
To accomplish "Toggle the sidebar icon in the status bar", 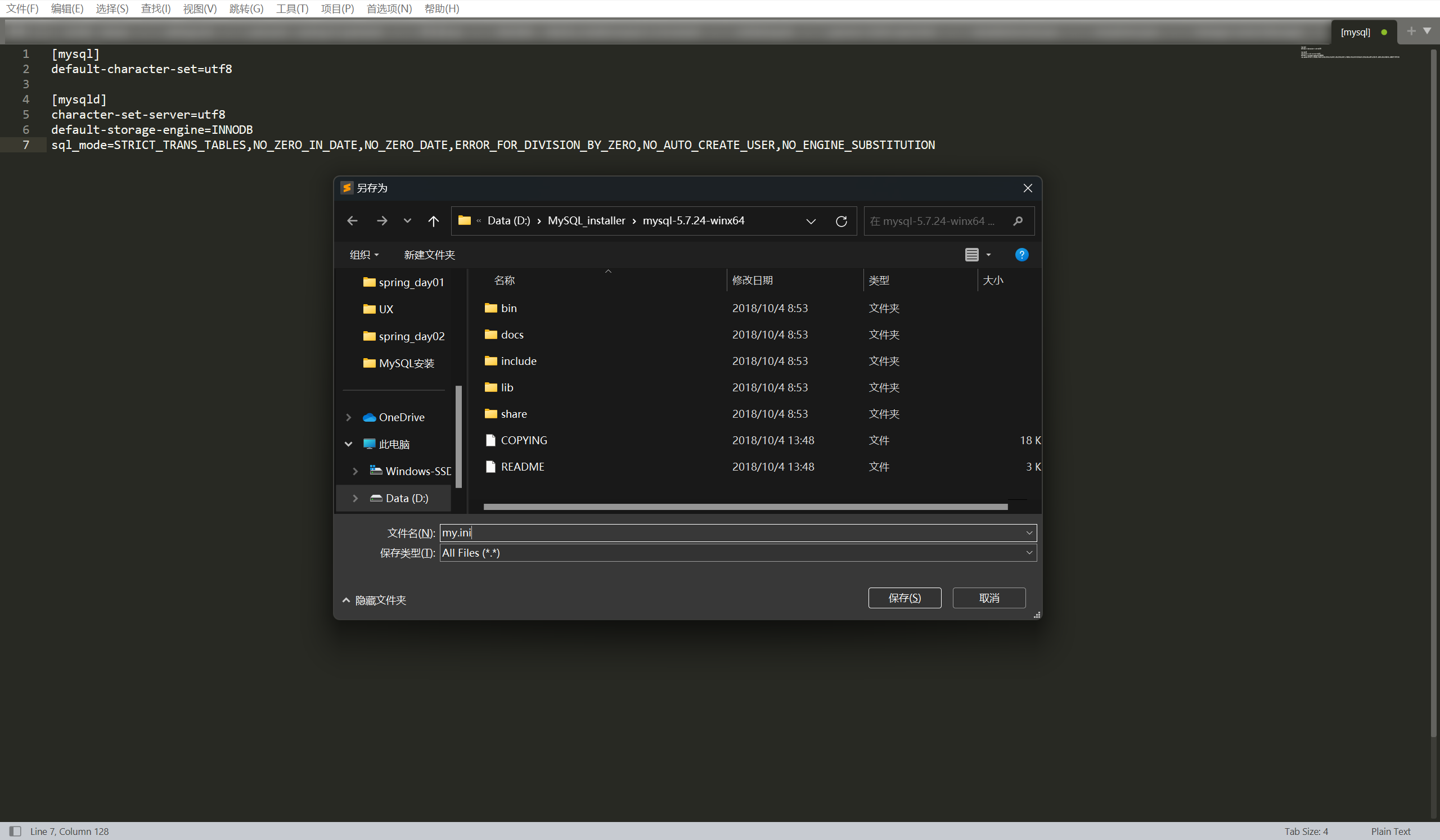I will [x=15, y=831].
